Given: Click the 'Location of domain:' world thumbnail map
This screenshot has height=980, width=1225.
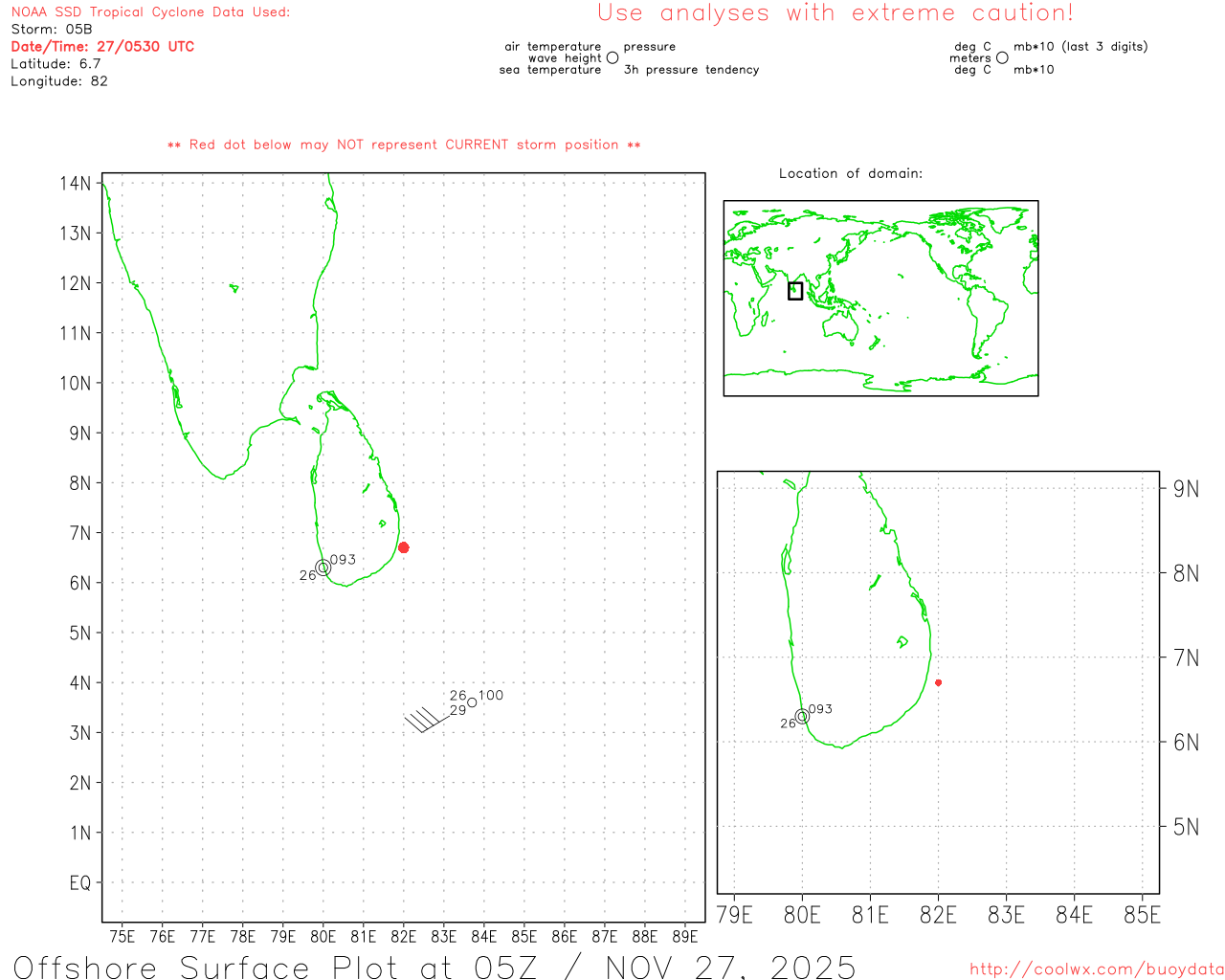Looking at the screenshot, I should (x=880, y=298).
